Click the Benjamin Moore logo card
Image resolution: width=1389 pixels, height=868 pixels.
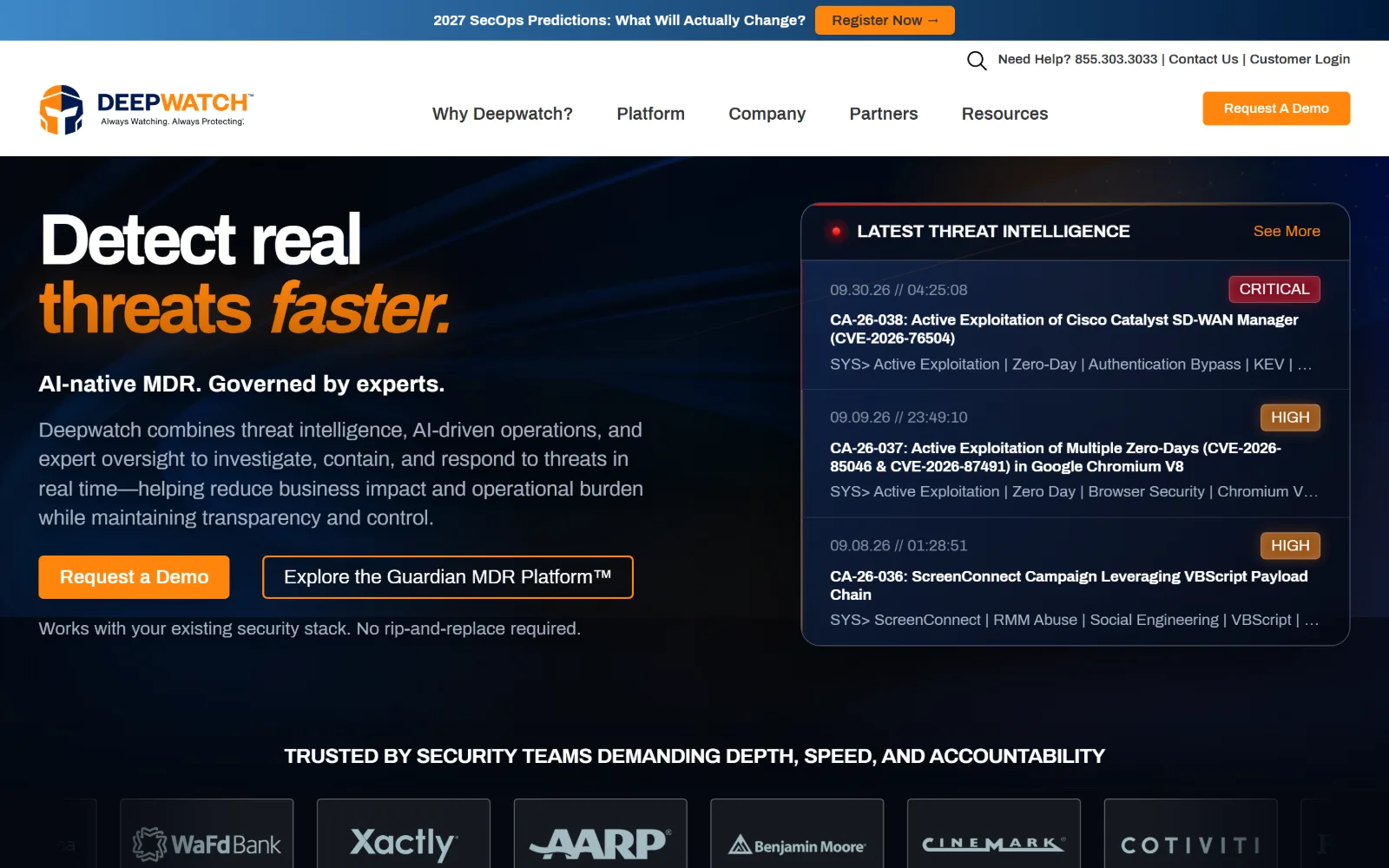pyautogui.click(x=797, y=834)
